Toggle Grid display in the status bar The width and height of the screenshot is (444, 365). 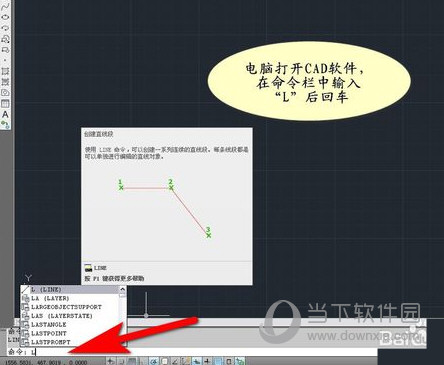132,361
